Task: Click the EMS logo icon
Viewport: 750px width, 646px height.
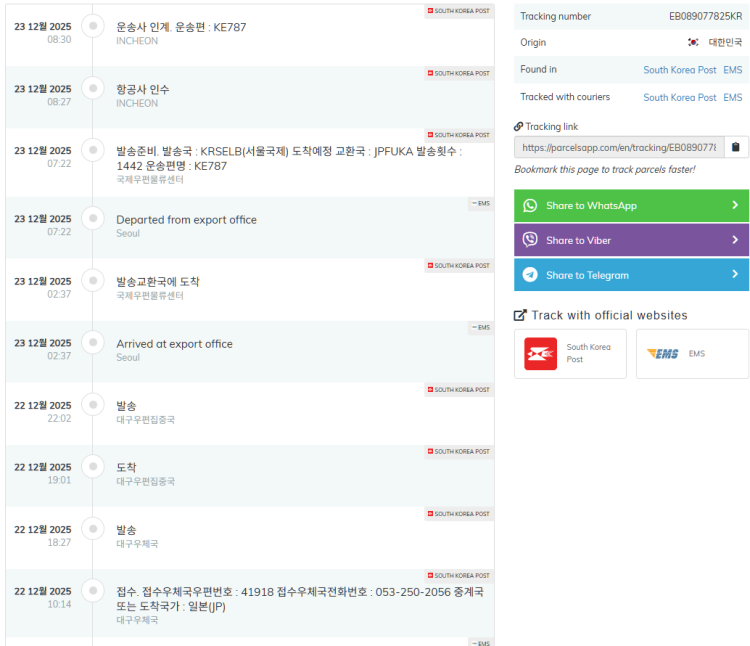Action: pos(662,354)
